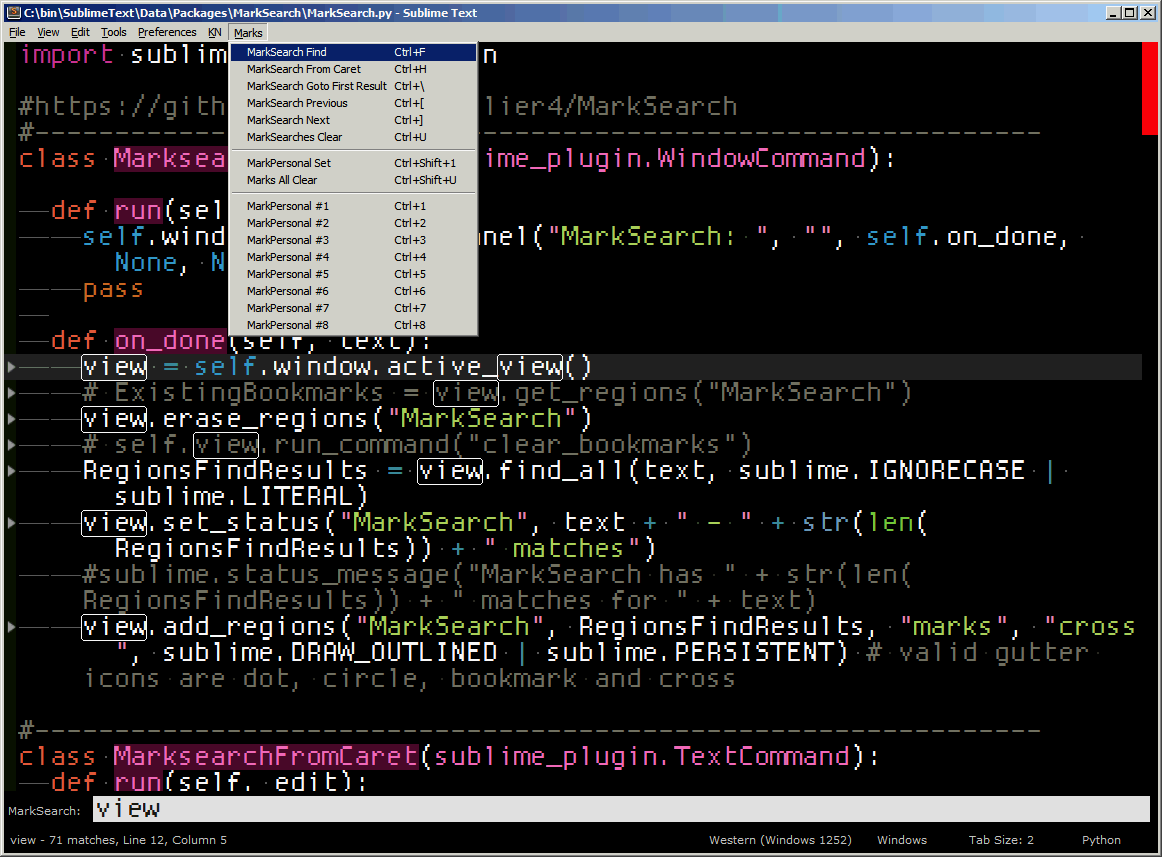Open the KN menu
Screen dimensions: 1162x857
pyautogui.click(x=214, y=33)
